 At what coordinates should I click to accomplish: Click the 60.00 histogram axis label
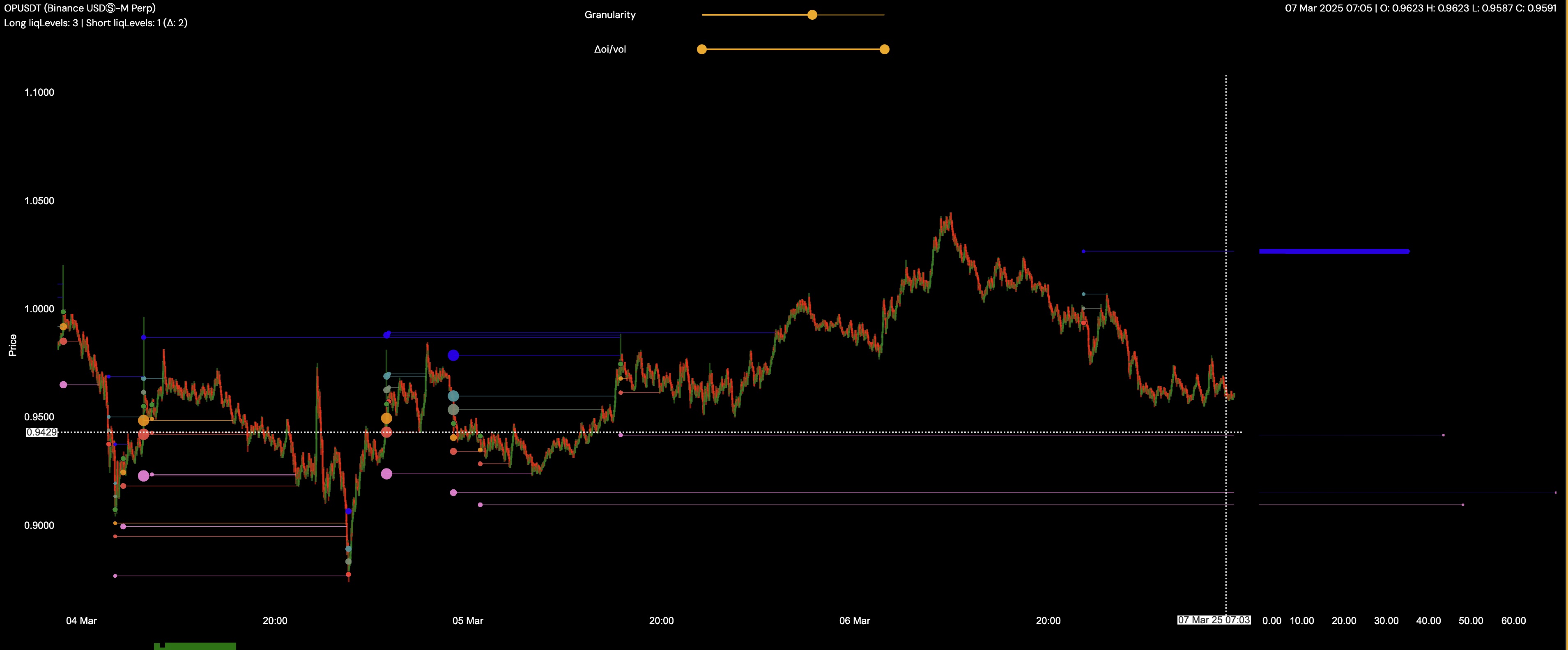[1513, 621]
